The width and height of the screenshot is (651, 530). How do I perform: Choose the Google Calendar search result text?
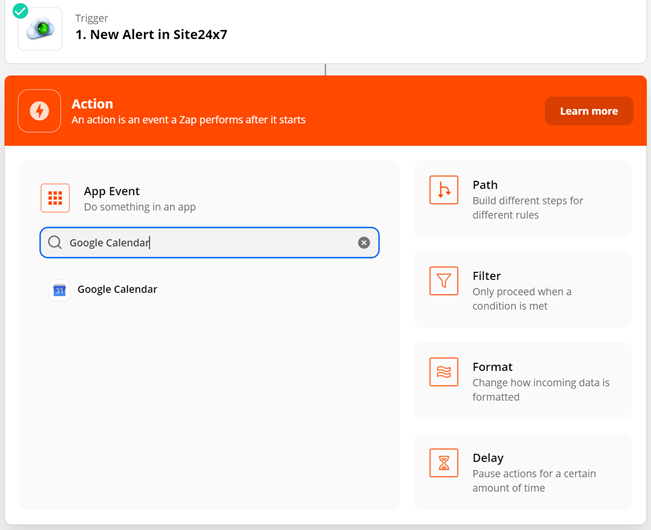[117, 290]
